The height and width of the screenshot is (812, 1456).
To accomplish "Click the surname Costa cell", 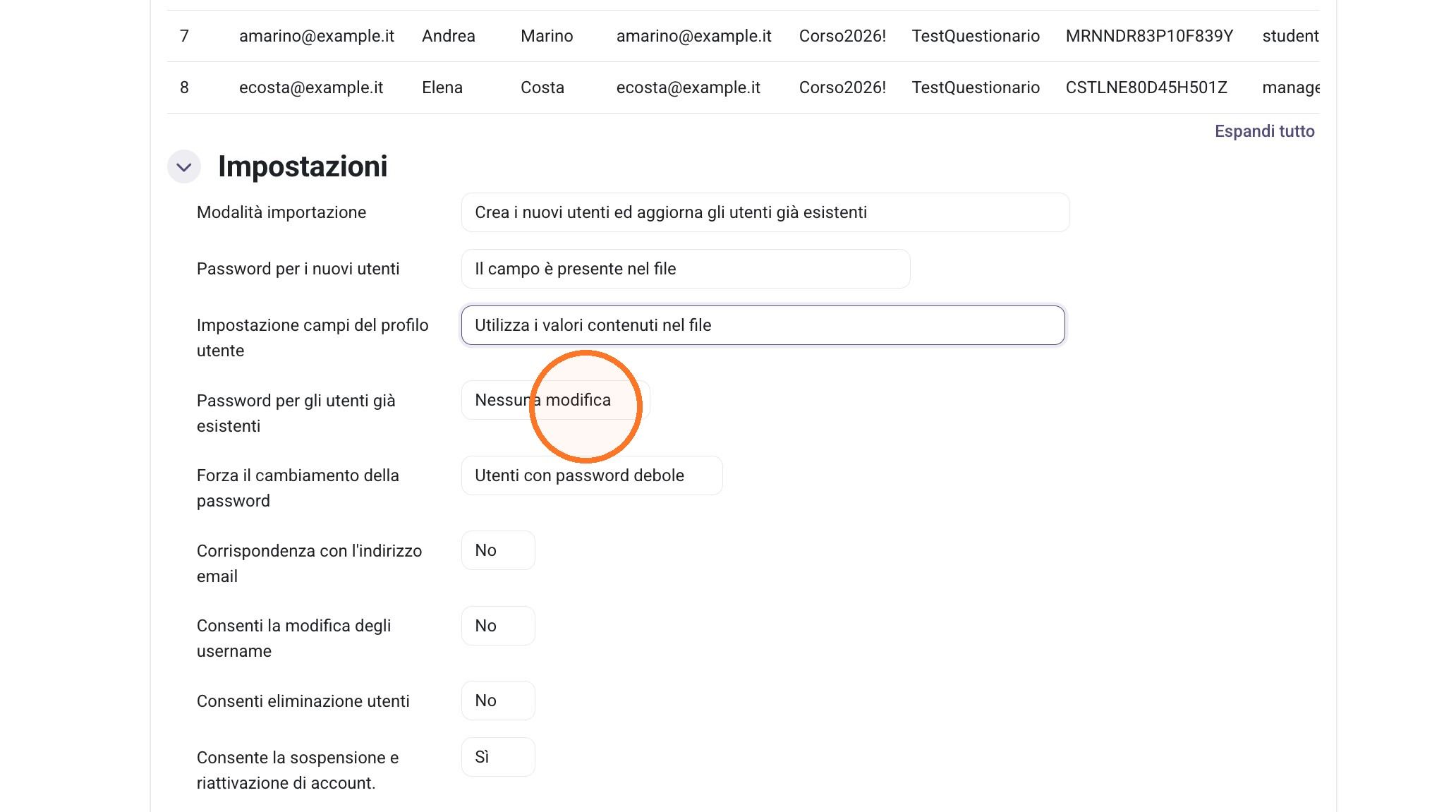I will point(542,87).
